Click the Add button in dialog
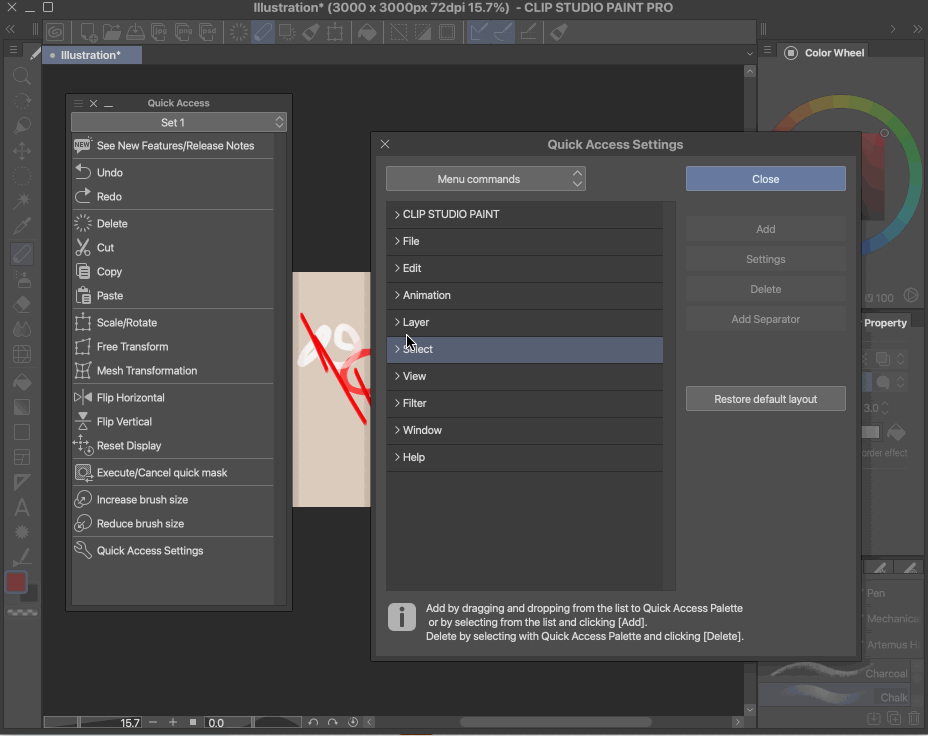Image resolution: width=928 pixels, height=736 pixels. [x=765, y=229]
